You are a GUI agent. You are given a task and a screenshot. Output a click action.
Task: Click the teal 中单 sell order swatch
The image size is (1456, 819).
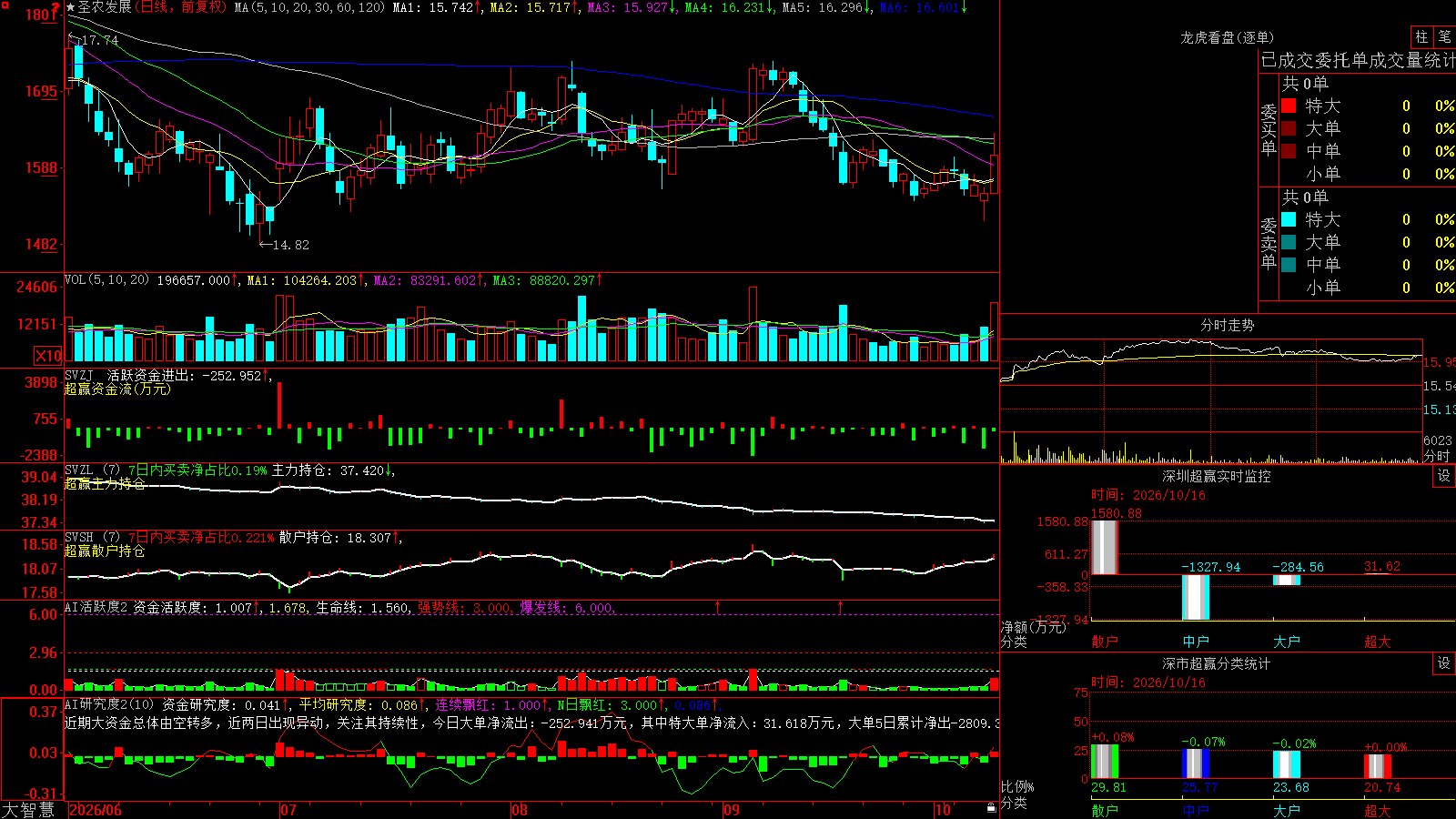click(x=1289, y=265)
